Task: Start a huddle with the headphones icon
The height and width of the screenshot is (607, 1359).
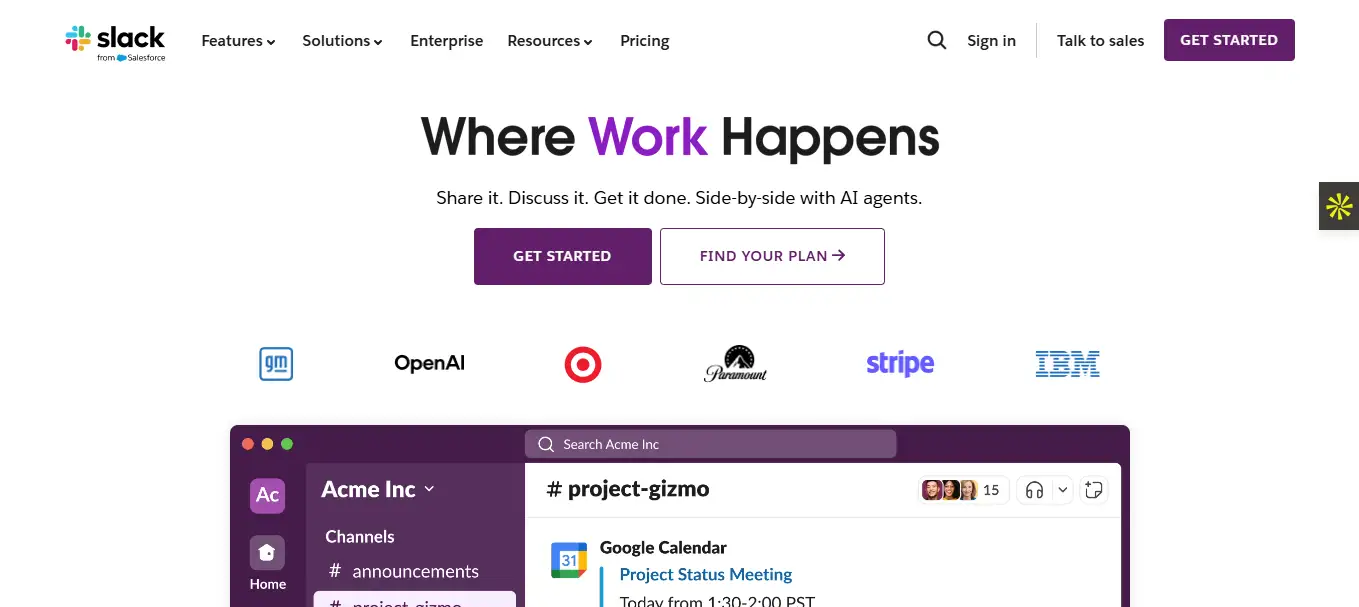Action: pyautogui.click(x=1033, y=490)
